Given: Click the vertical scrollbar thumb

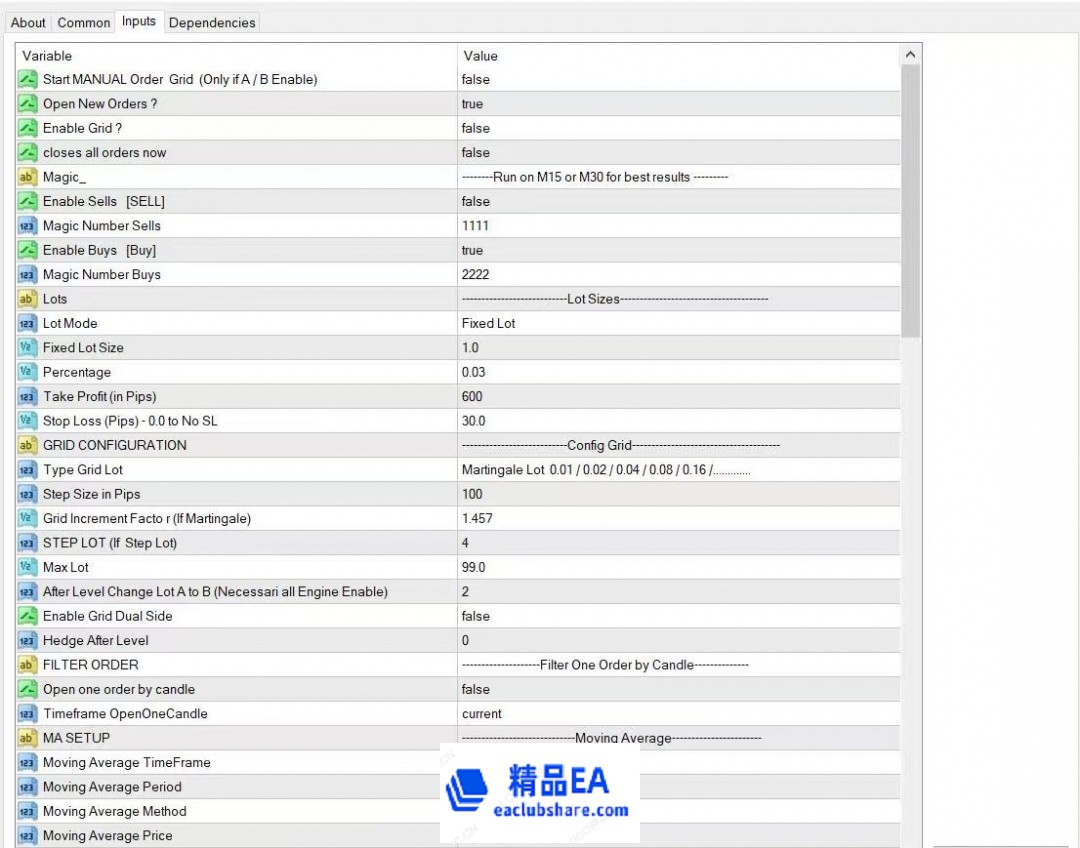Looking at the screenshot, I should coord(910,200).
